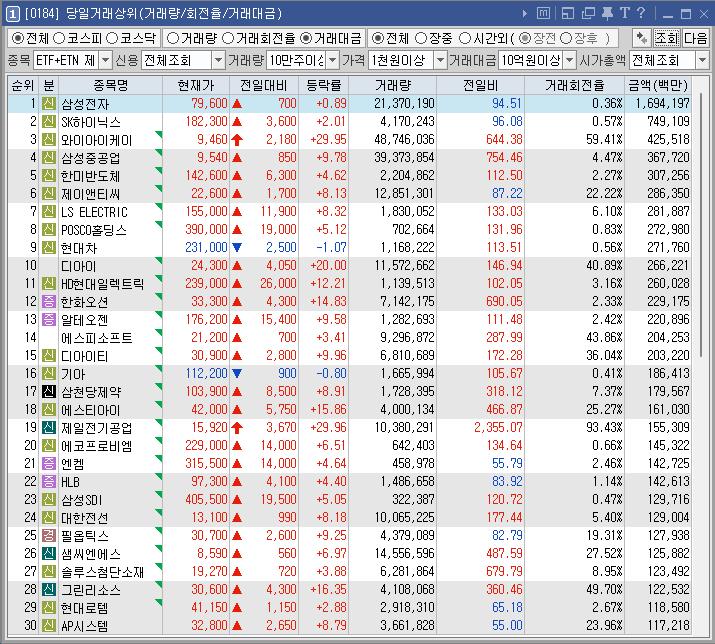Select the 2,355.07 value on 제일전기공업 row
The image size is (715, 644).
[x=498, y=427]
